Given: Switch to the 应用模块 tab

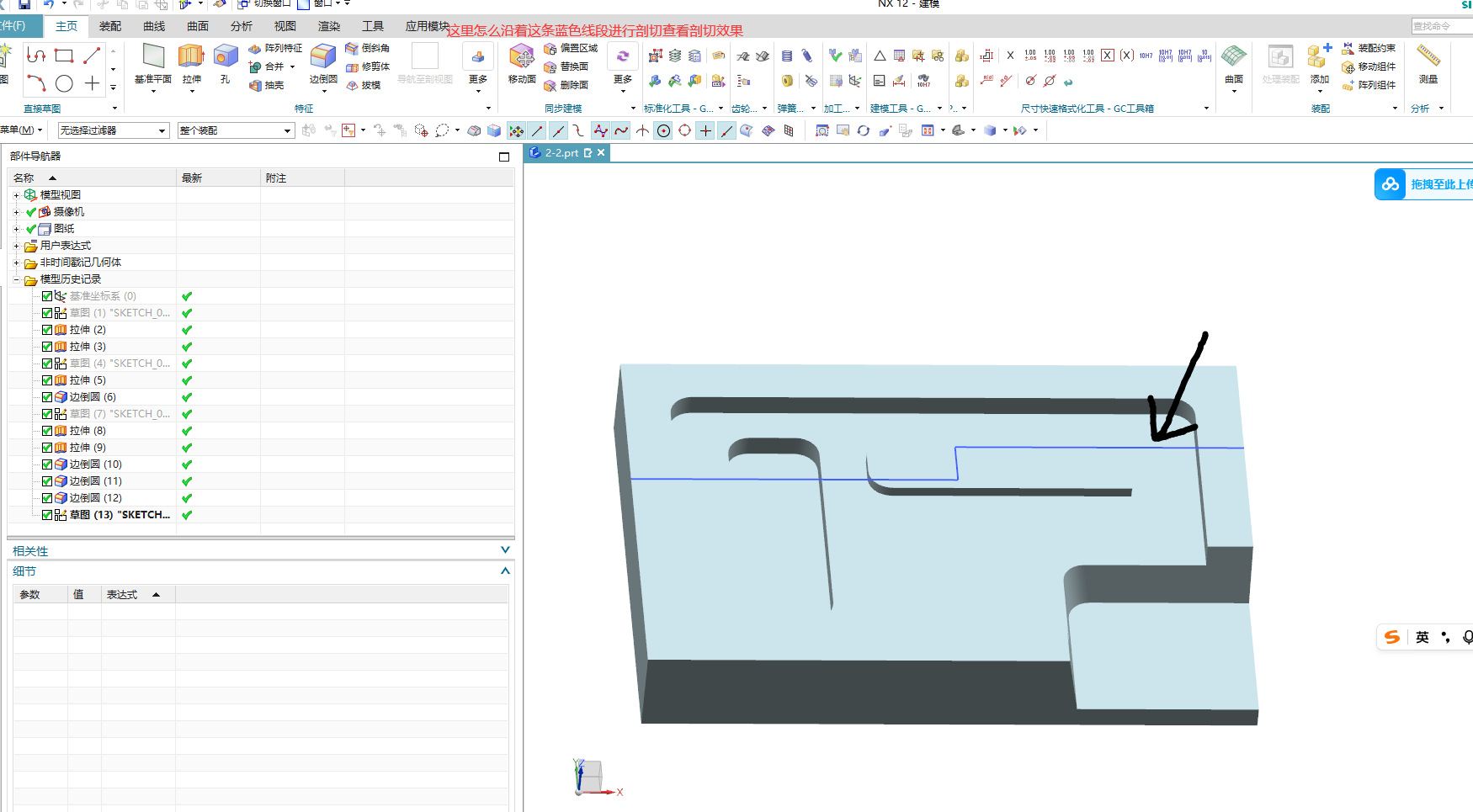Looking at the screenshot, I should click(427, 26).
